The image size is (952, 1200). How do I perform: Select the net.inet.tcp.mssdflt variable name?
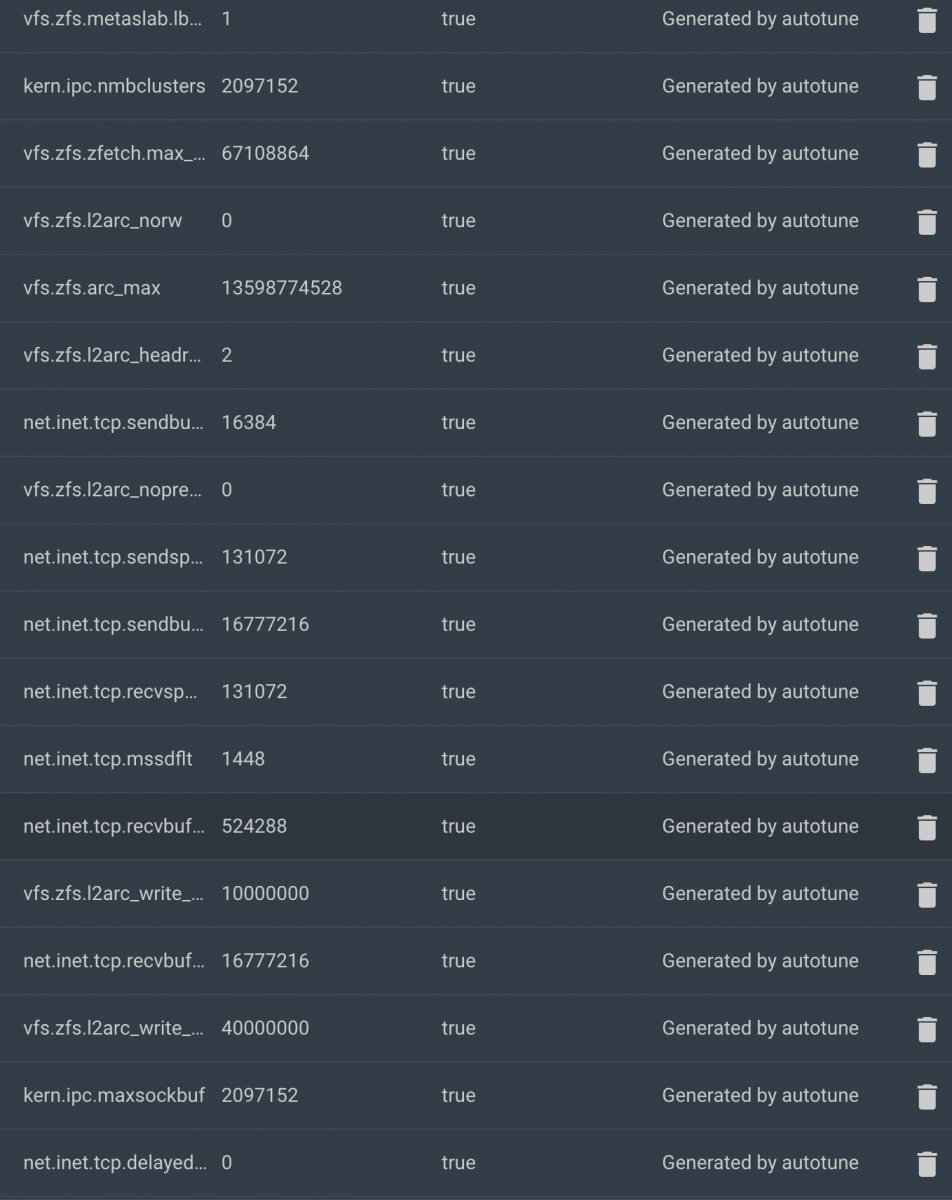pos(108,759)
